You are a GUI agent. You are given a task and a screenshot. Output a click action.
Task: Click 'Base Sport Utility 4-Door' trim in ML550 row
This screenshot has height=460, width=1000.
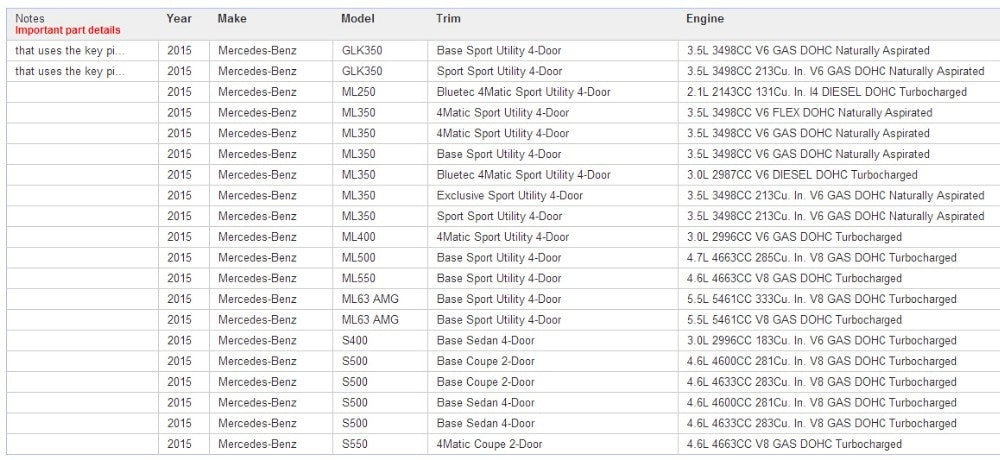499,278
